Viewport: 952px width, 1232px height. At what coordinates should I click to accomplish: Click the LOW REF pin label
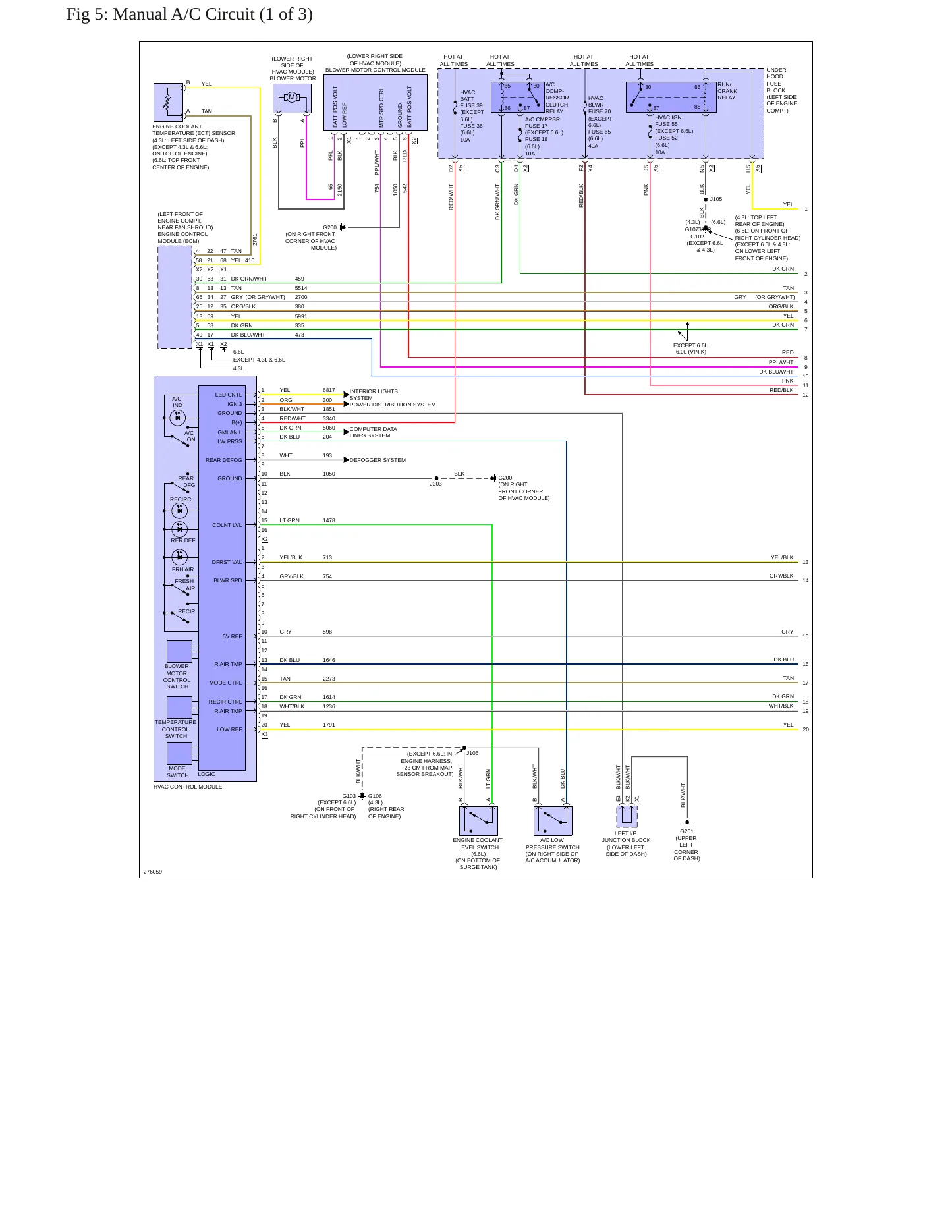(229, 729)
